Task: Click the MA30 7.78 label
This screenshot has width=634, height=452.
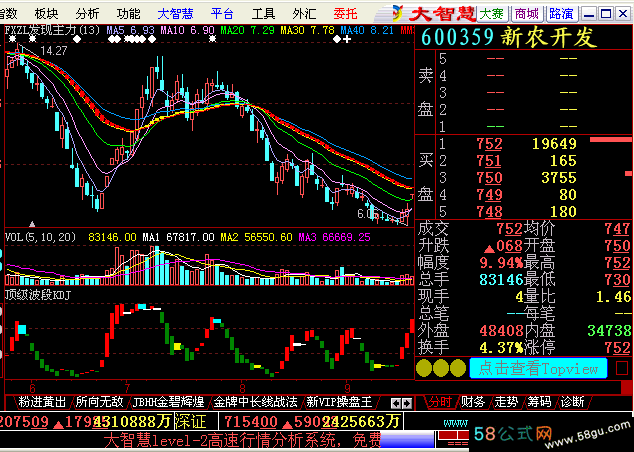Action: 308,30
